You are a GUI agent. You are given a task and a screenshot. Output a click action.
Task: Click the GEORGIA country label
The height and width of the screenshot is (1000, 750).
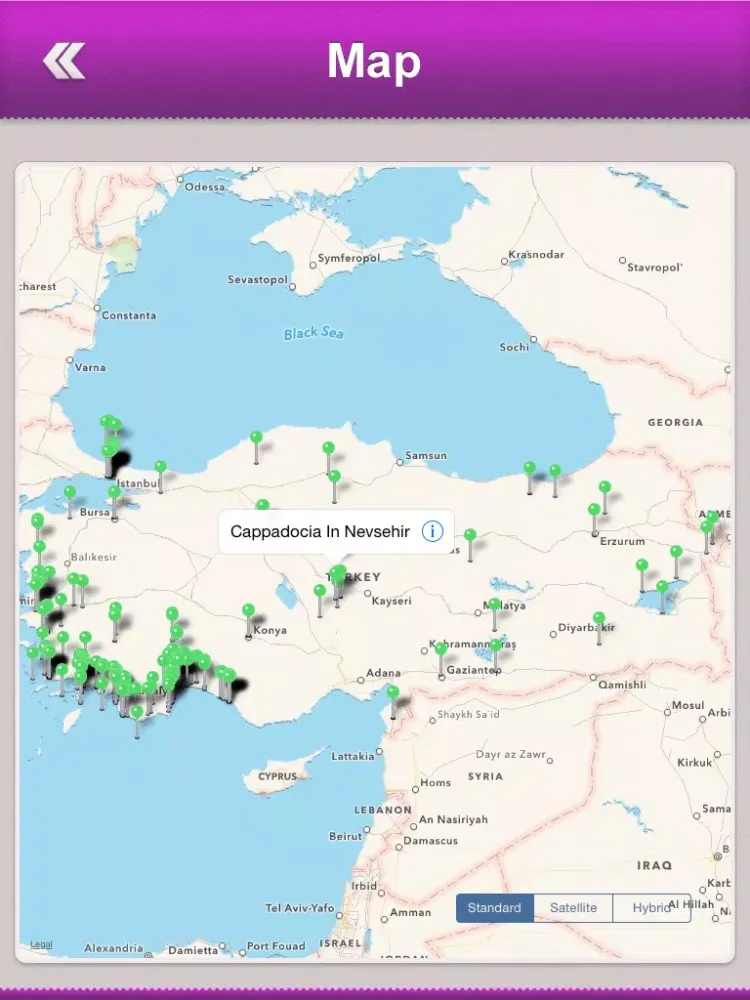675,422
